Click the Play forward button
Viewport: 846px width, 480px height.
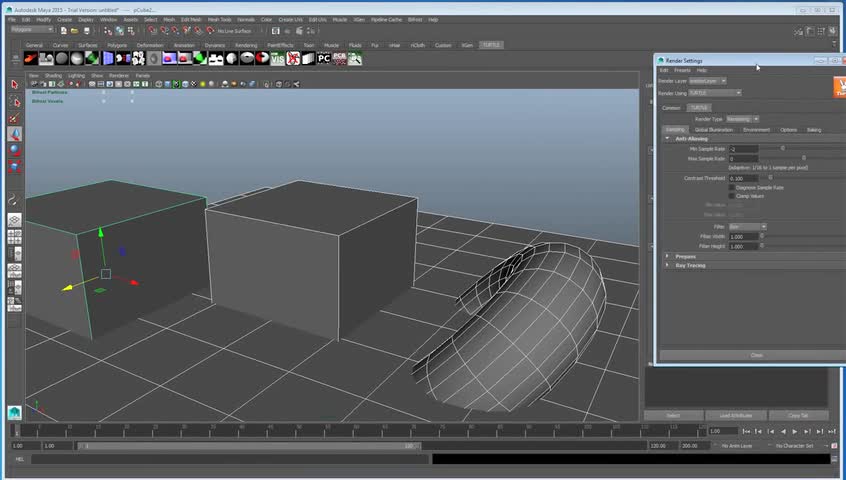pyautogui.click(x=795, y=431)
